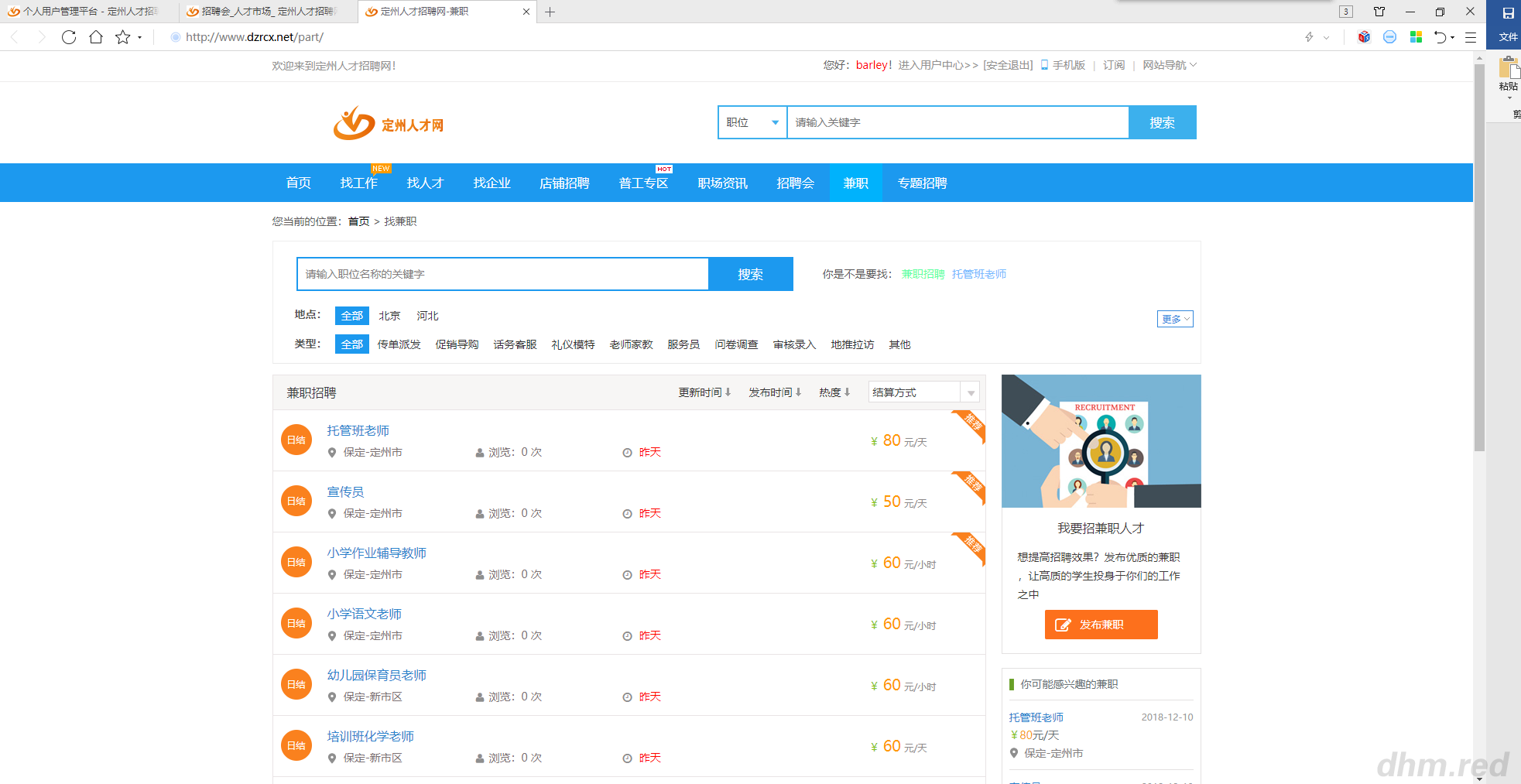The height and width of the screenshot is (784, 1521).
Task: Click the 发布兼职 orange button
Action: (x=1101, y=625)
